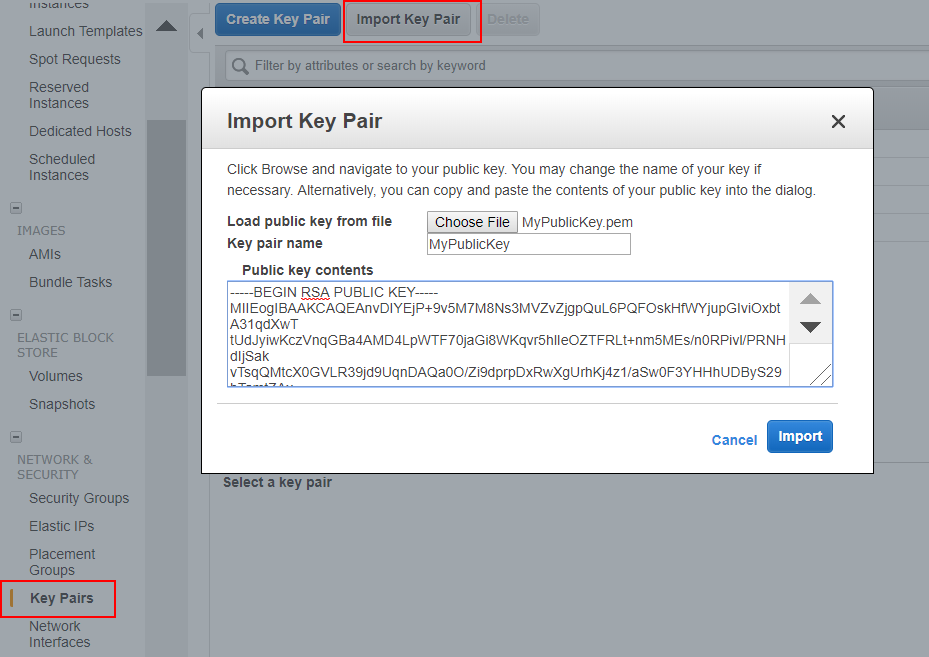Open Key Pairs in the sidebar
This screenshot has height=657, width=929.
[62, 598]
